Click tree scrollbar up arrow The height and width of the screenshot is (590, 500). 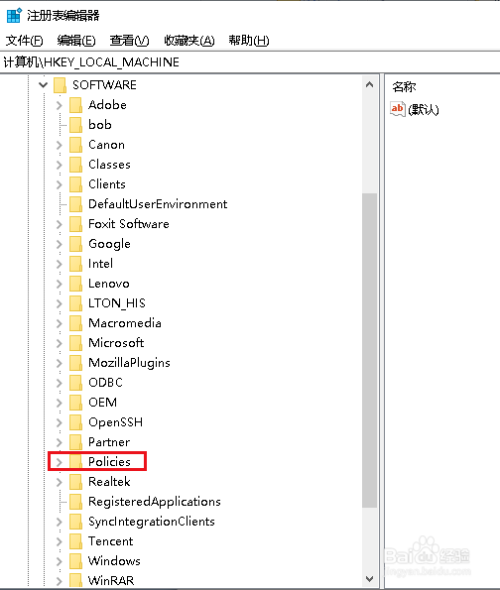tap(369, 85)
